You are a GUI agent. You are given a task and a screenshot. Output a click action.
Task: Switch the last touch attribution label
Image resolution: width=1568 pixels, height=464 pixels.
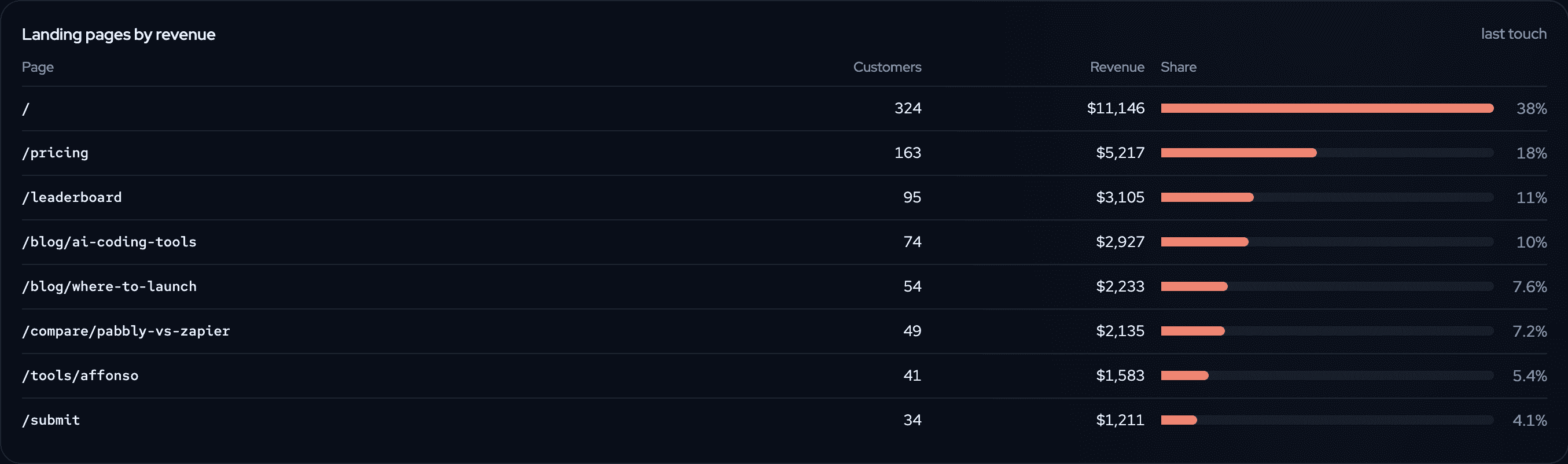tap(1513, 34)
